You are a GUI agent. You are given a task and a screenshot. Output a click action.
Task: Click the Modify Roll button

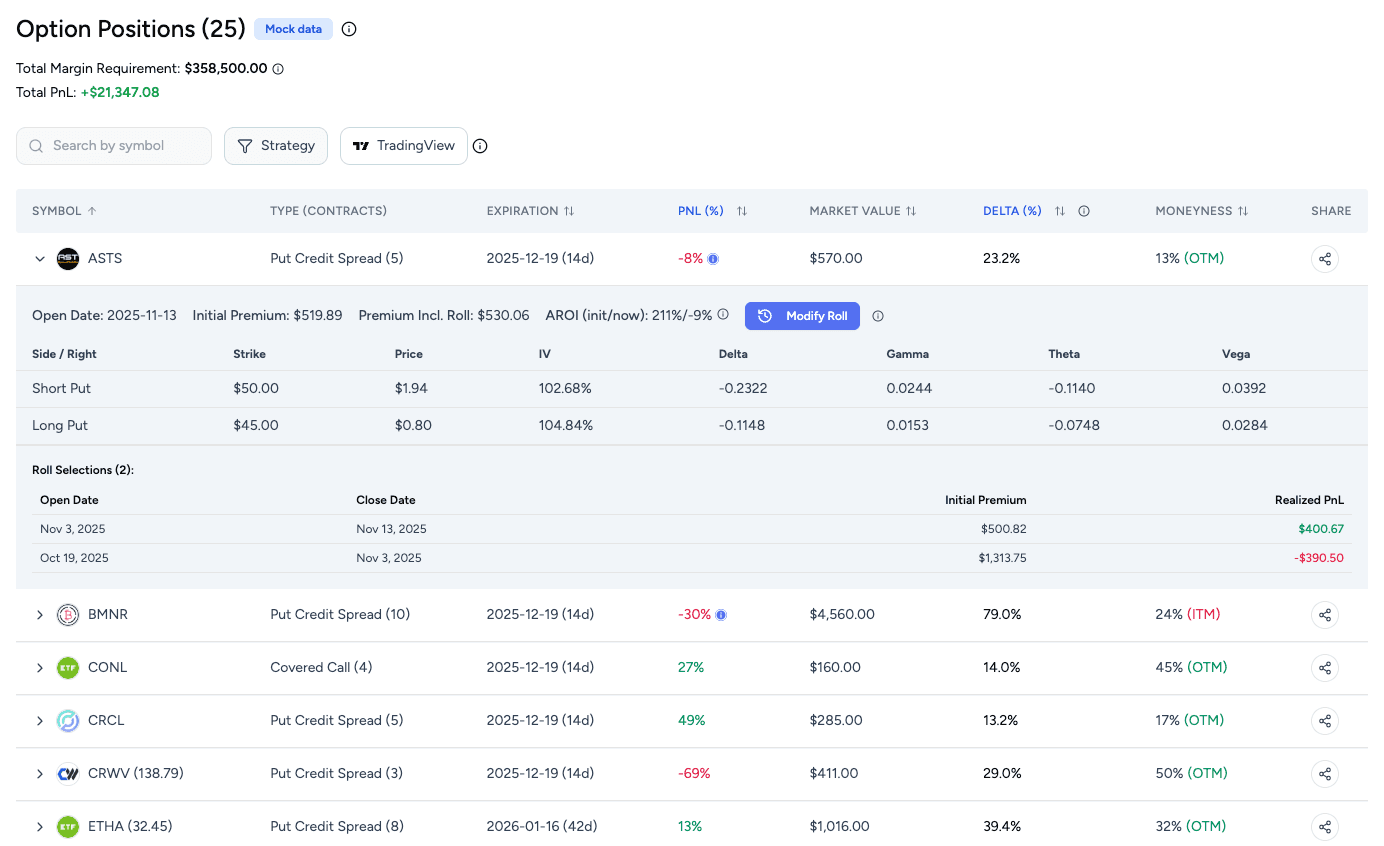coord(802,315)
